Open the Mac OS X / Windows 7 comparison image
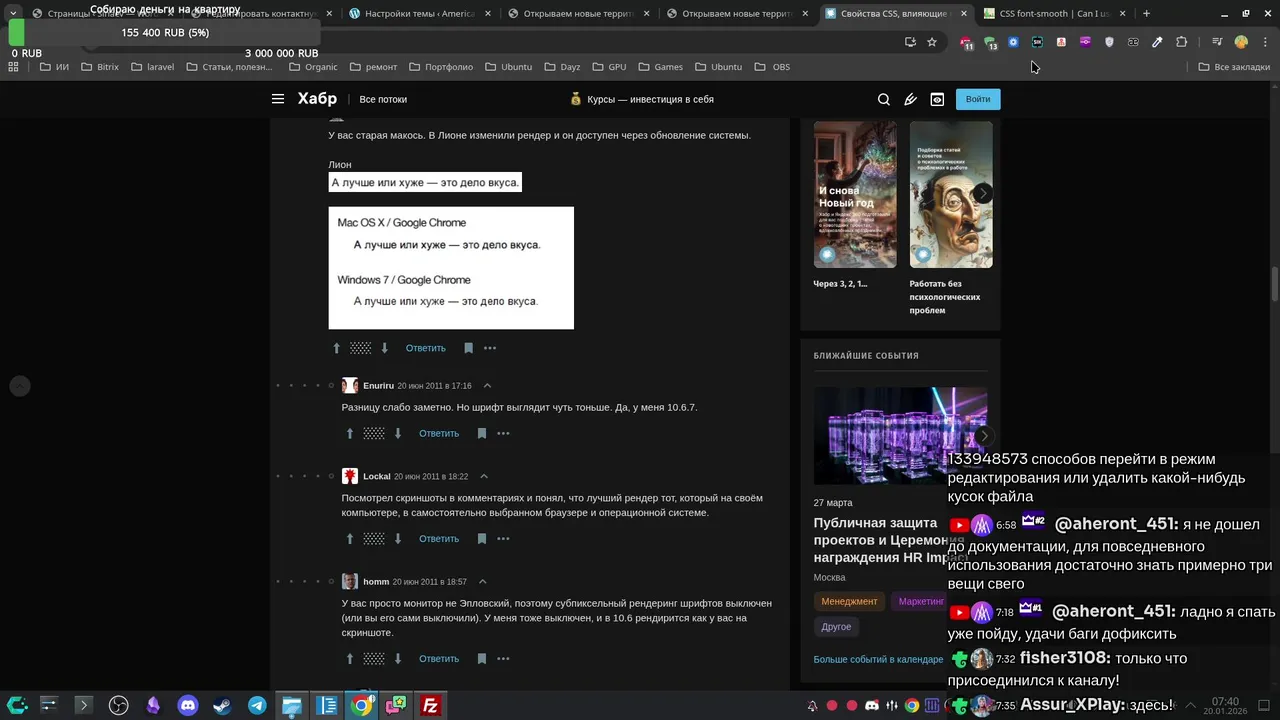 pos(451,268)
